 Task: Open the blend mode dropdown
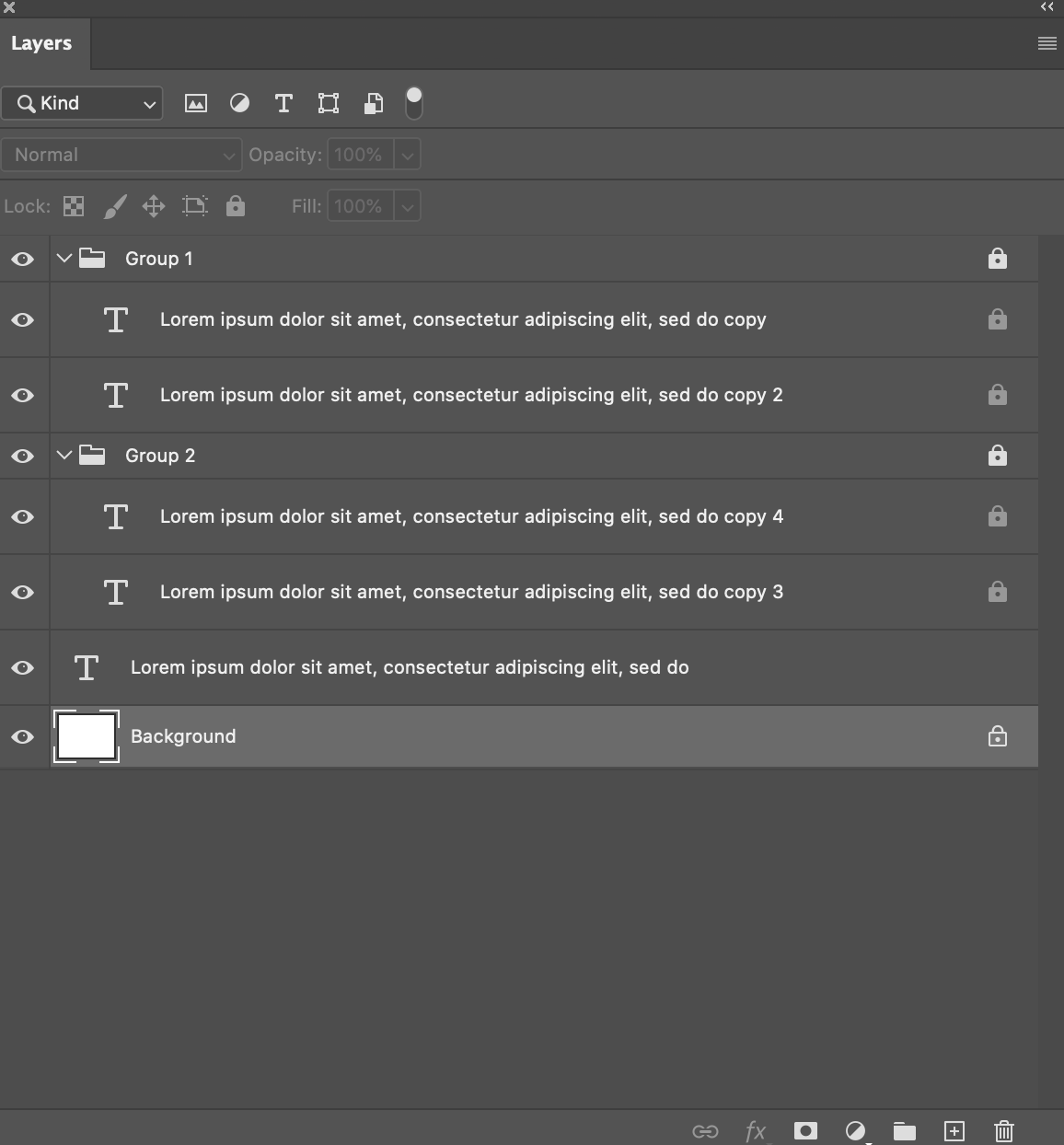click(121, 155)
